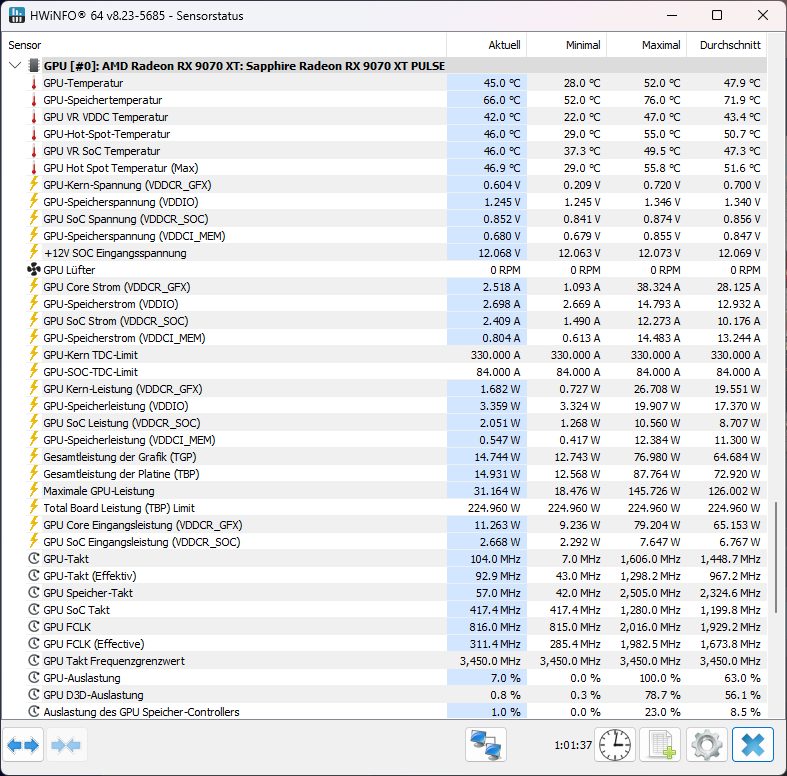Click clock icon beside GPU-Takt row
Image resolution: width=787 pixels, height=776 pixels.
click(34, 559)
